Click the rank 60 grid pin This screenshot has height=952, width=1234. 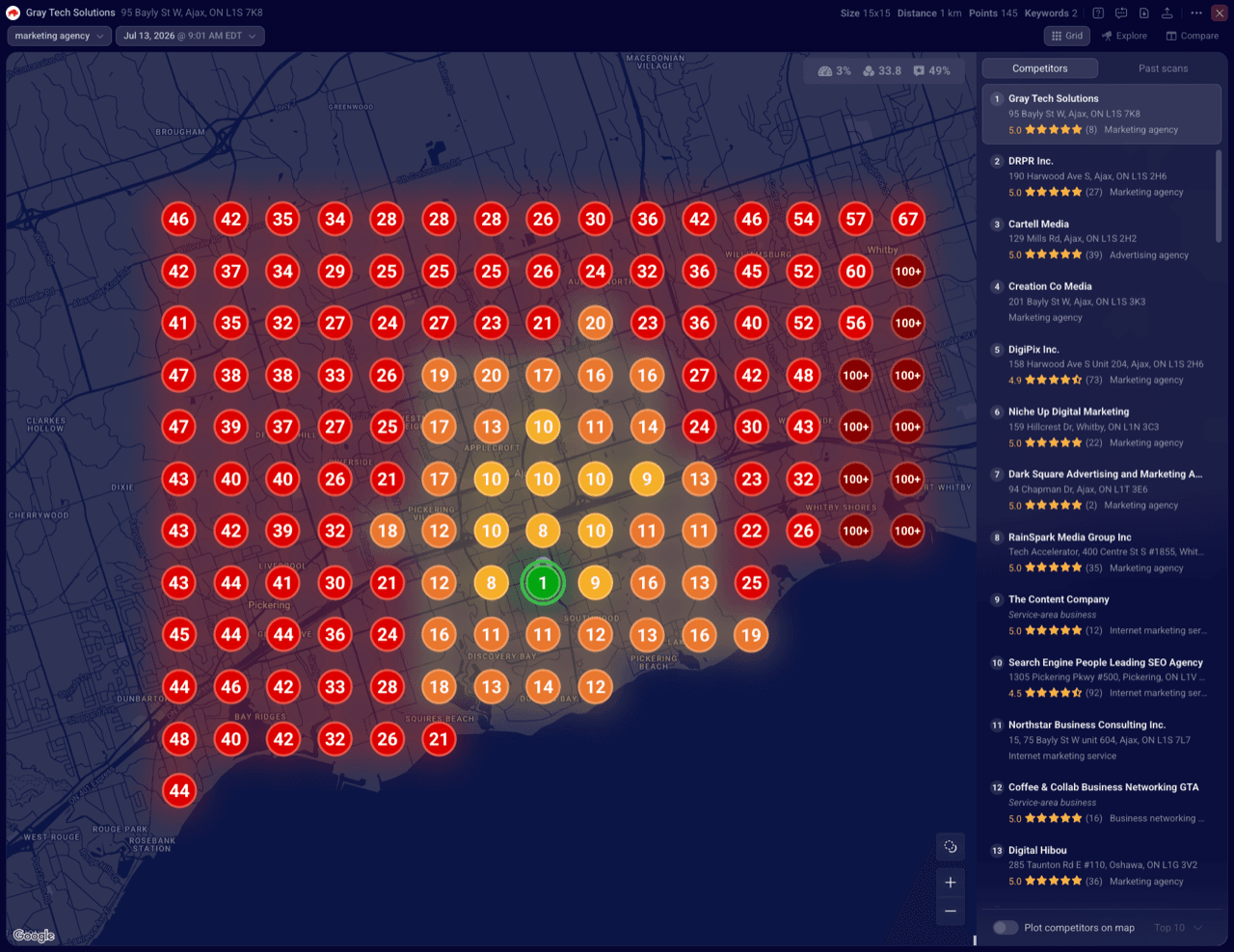point(856,271)
